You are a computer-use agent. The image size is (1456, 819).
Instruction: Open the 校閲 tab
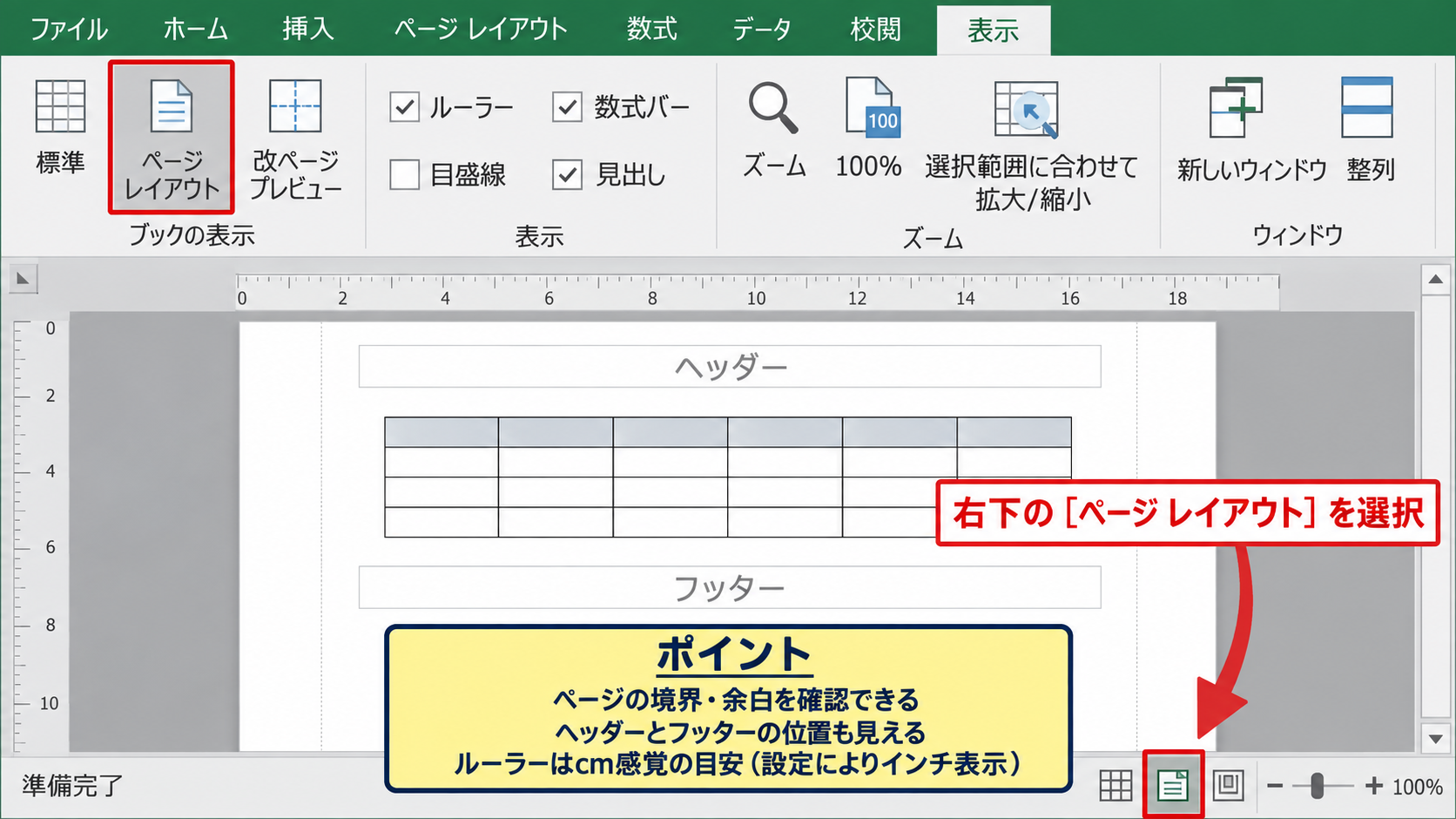click(x=875, y=29)
